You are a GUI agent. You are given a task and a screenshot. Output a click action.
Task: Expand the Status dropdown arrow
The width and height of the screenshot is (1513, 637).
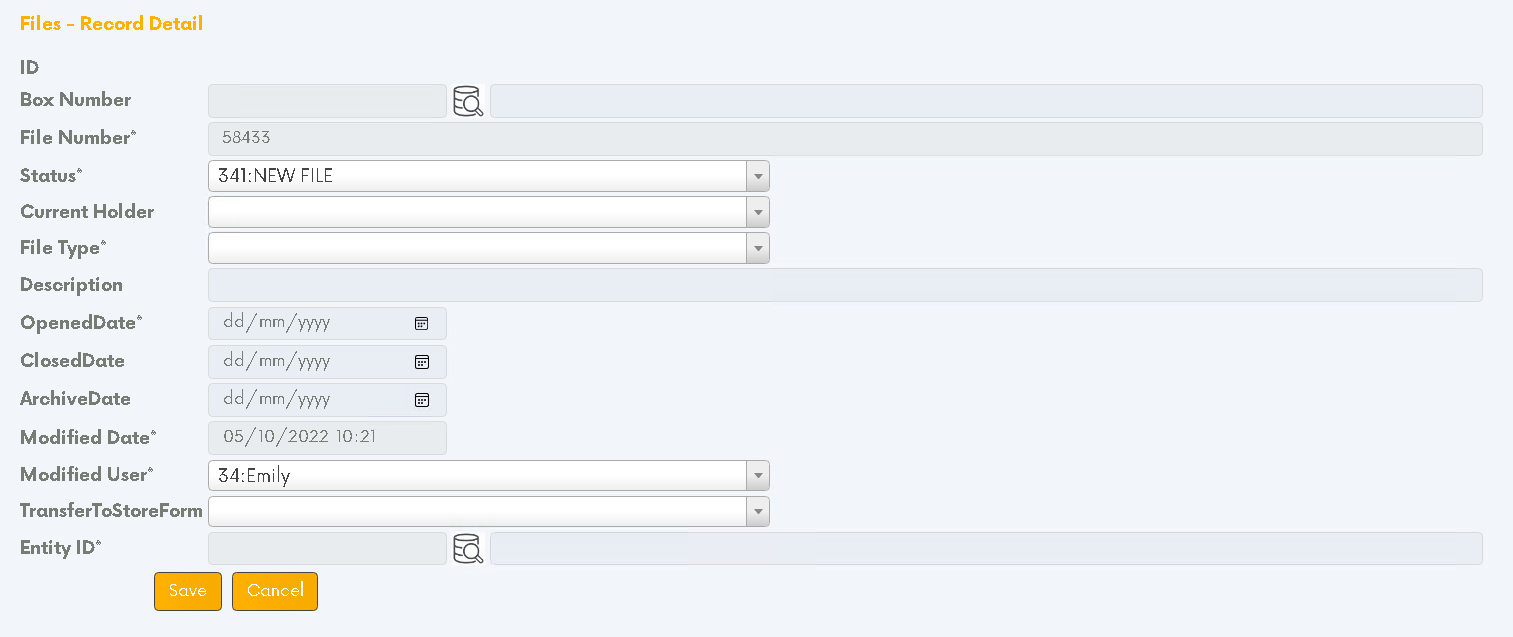point(758,176)
